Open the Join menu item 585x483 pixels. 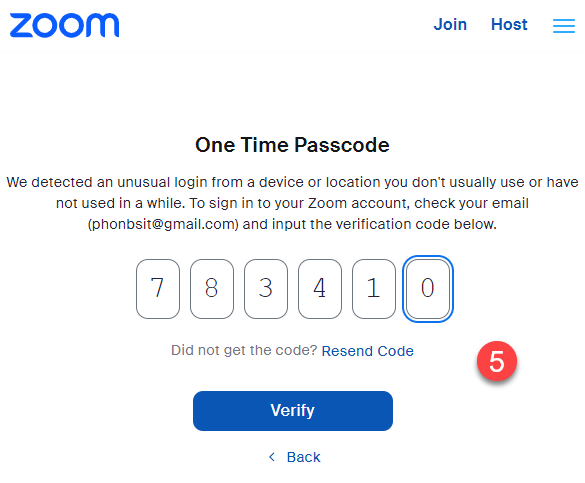(x=450, y=25)
